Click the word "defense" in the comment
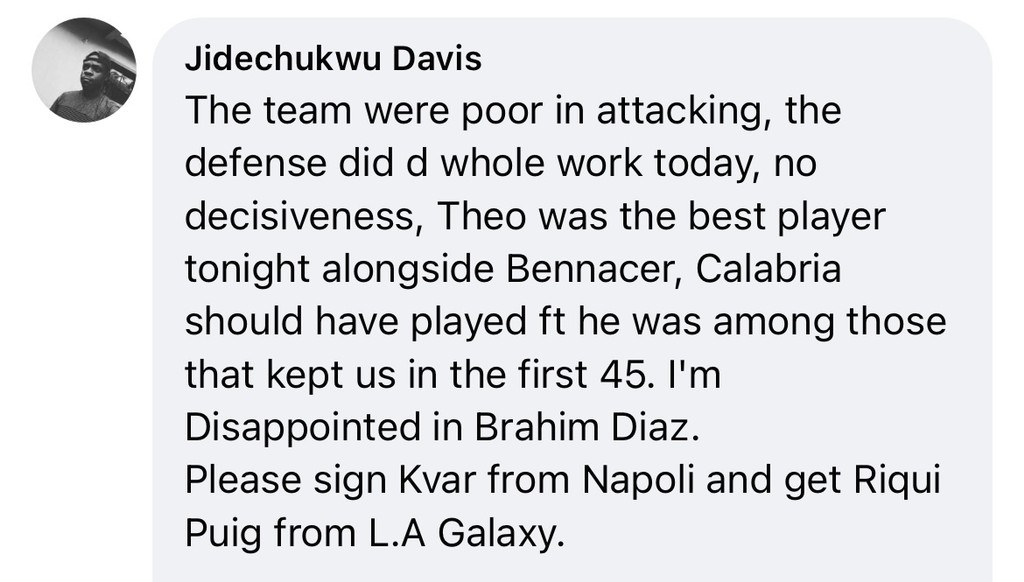 point(256,163)
